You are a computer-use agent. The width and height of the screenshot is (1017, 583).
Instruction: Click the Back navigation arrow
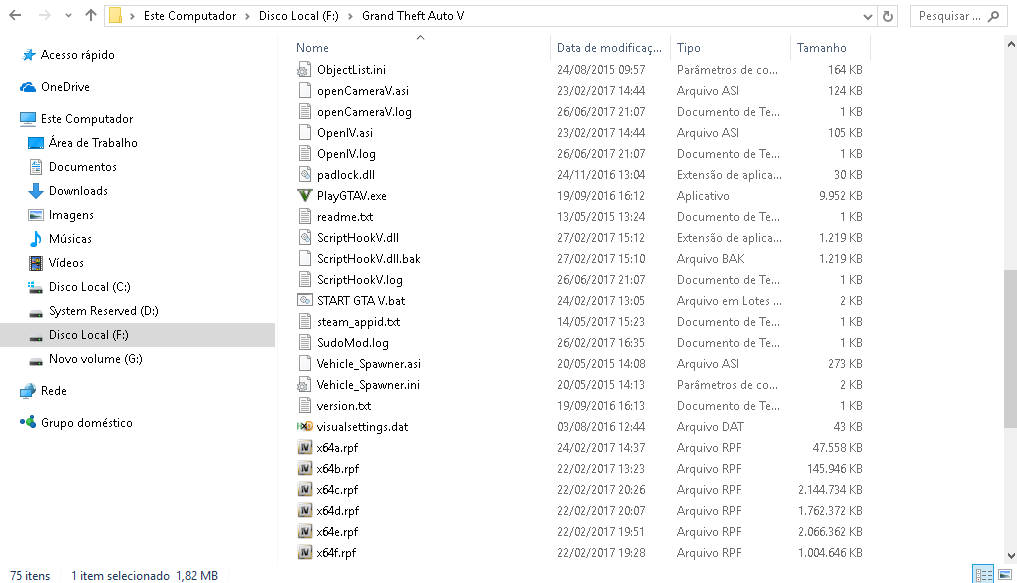tap(15, 16)
